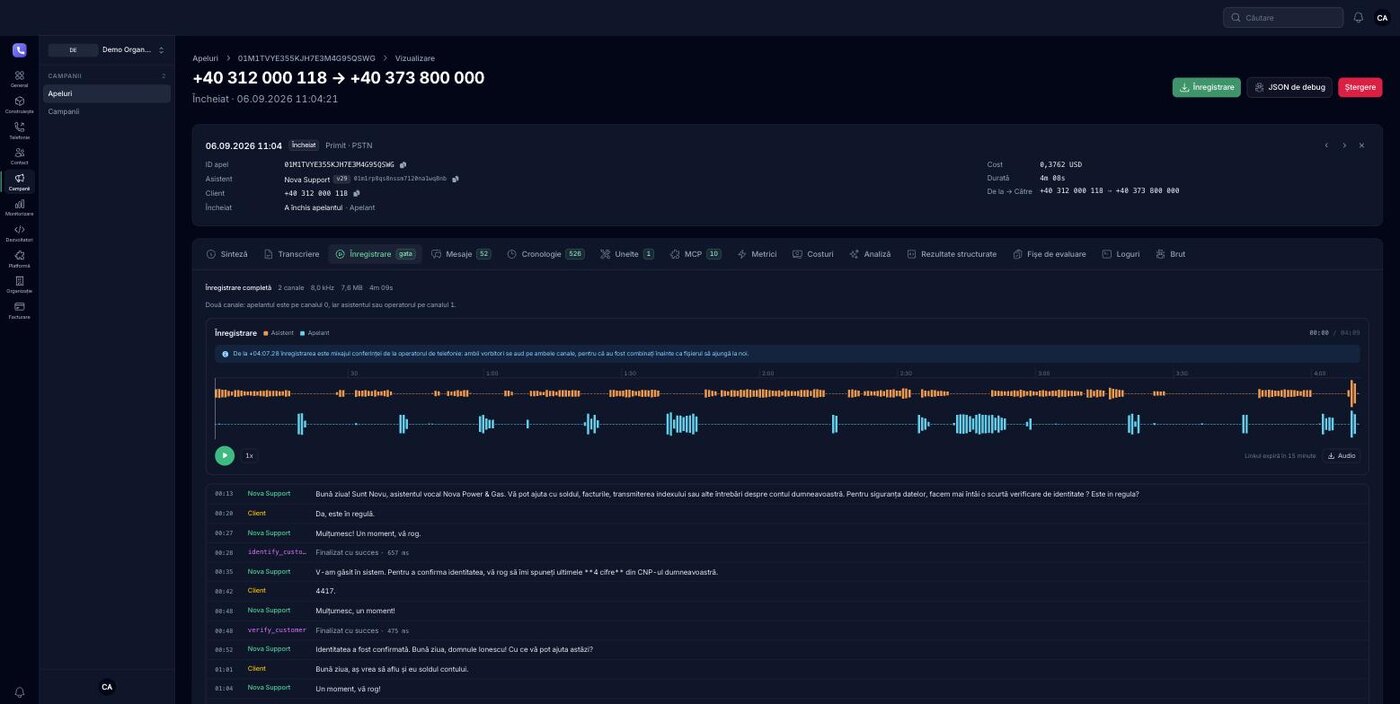Open the Facturare billing sidebar icon
1400x704 pixels.
click(x=19, y=310)
